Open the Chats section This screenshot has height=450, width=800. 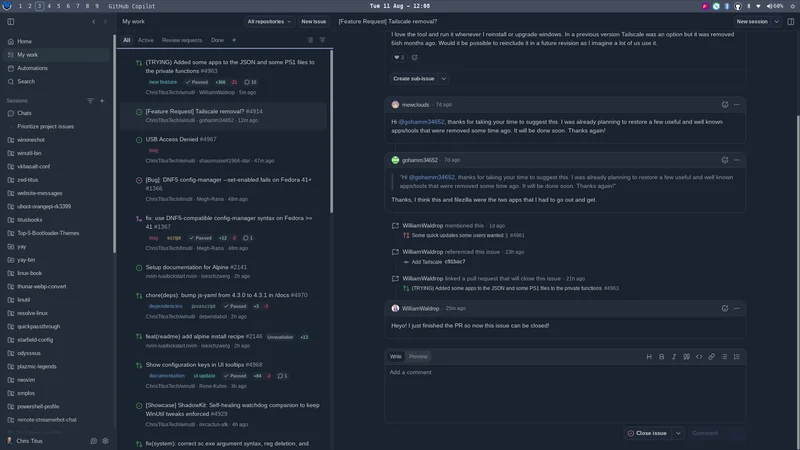pos(56,113)
